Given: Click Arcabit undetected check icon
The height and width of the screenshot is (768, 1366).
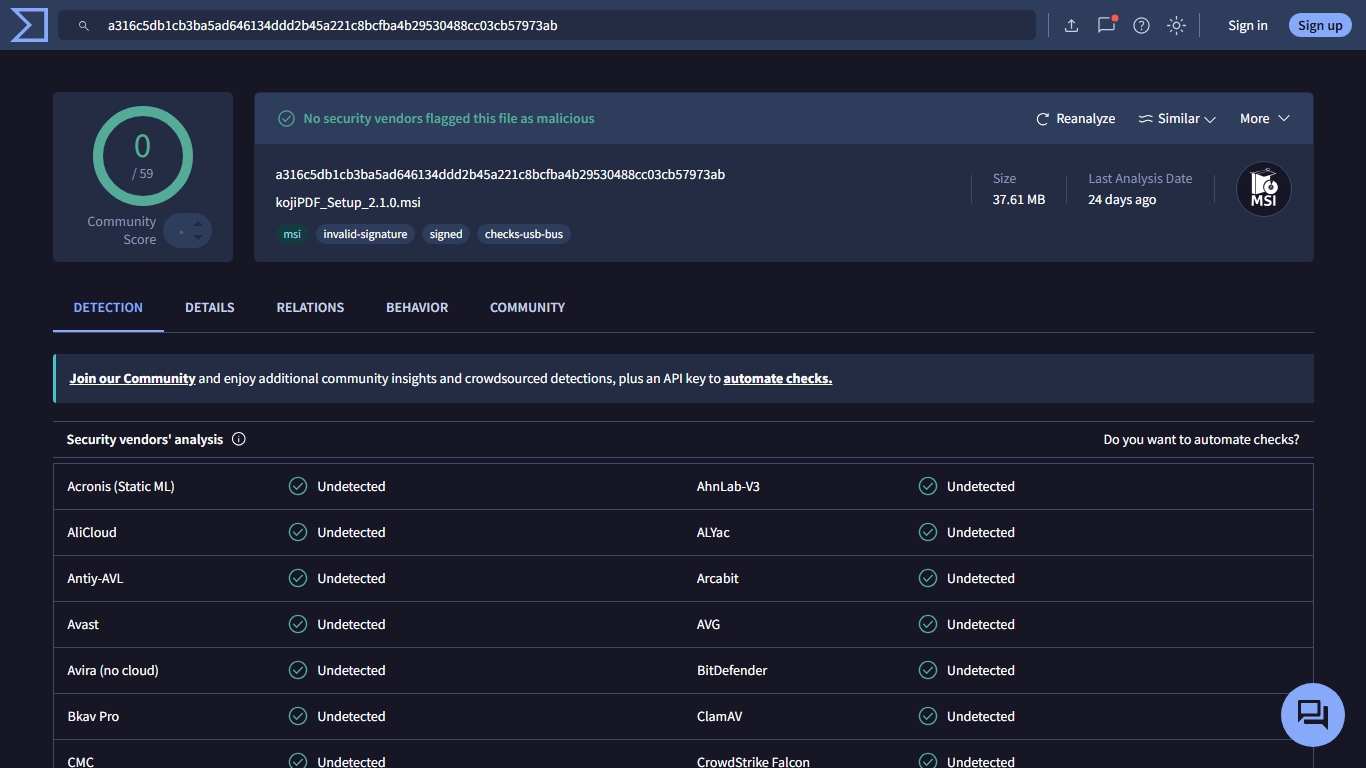Looking at the screenshot, I should 928,578.
